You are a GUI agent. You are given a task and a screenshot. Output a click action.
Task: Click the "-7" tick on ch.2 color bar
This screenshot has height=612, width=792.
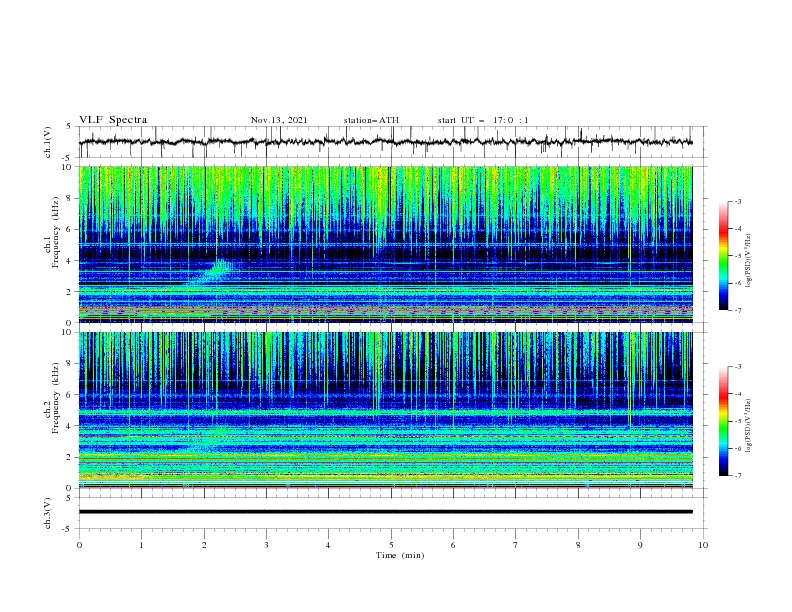point(737,476)
